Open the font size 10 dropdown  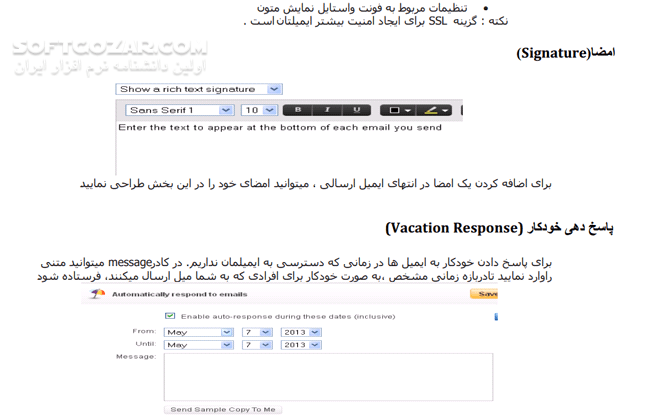pos(259,110)
